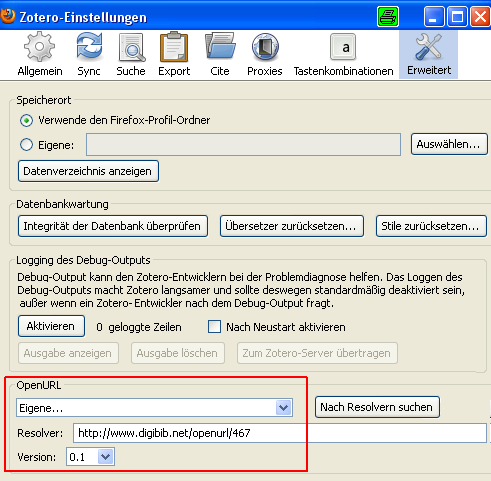Viewport: 491px width, 481px height.
Task: Close the Zotero-Einstellungen window
Action: pos(480,16)
